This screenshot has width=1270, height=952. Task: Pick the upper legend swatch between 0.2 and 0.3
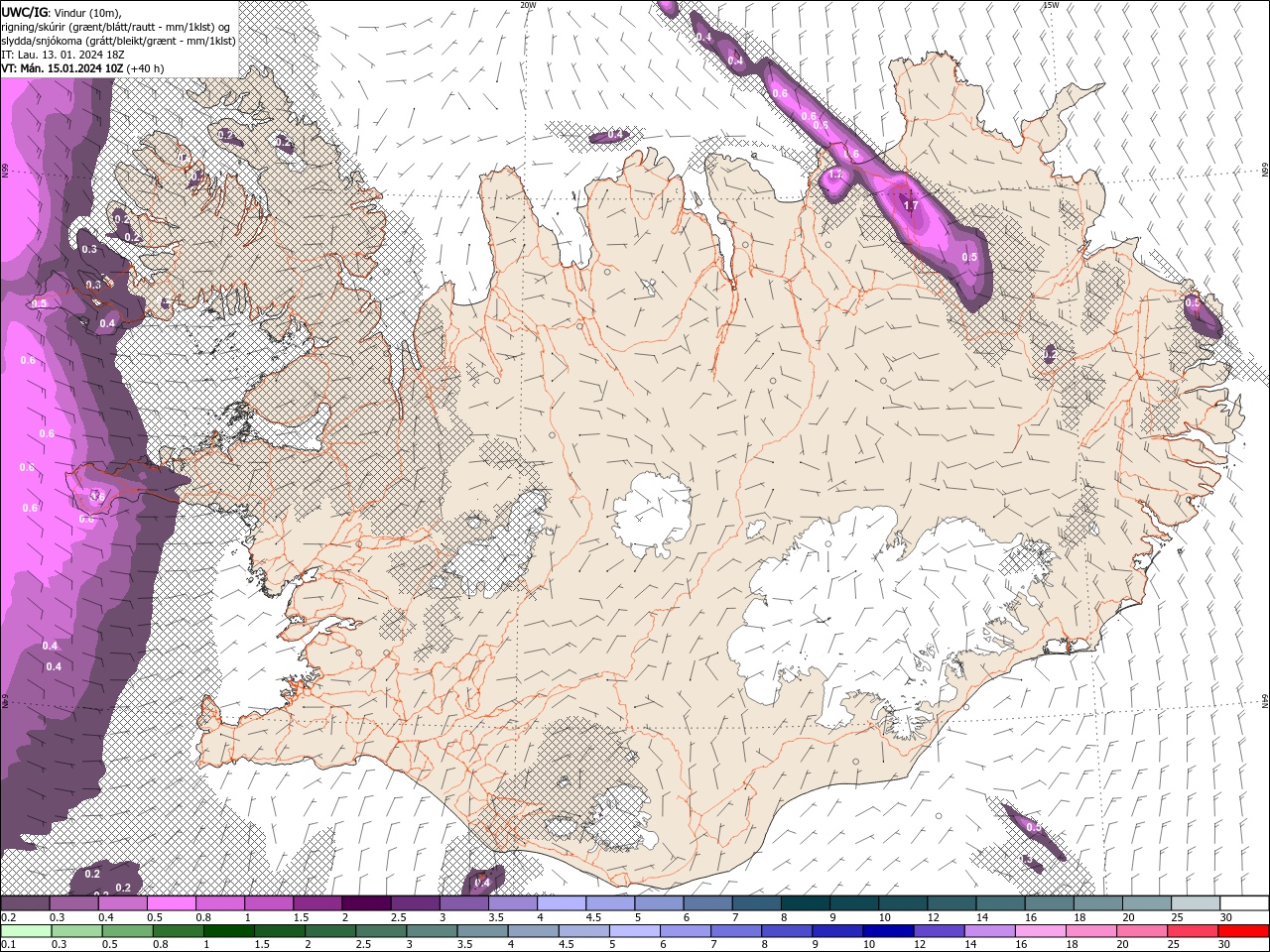tap(25, 902)
